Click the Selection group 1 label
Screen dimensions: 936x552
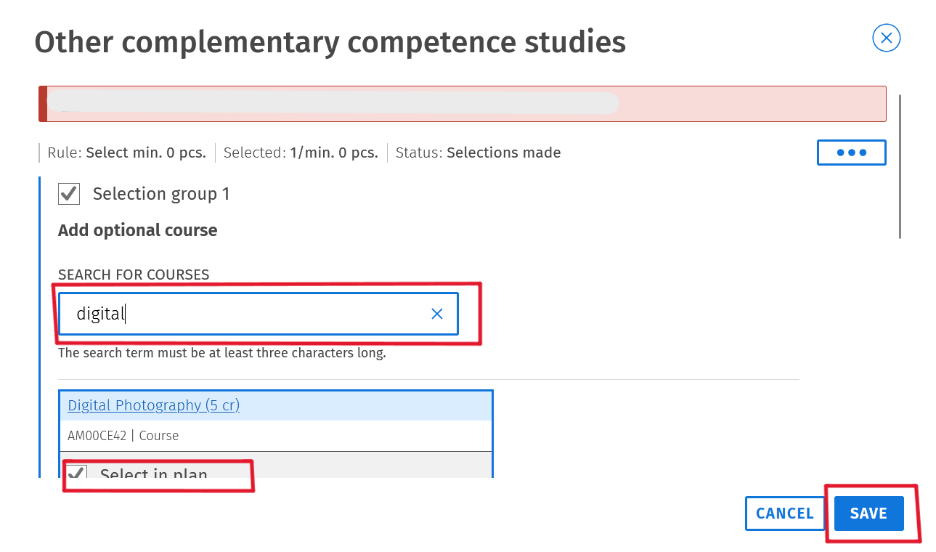[x=161, y=194]
